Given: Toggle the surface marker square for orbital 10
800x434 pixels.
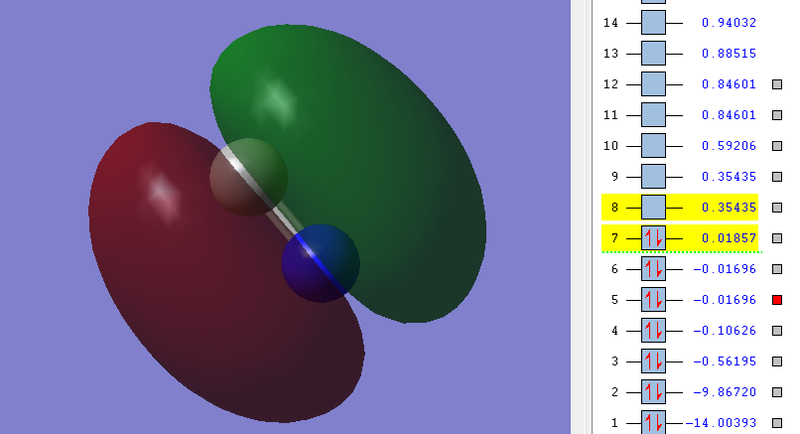Looking at the screenshot, I should 777,146.
